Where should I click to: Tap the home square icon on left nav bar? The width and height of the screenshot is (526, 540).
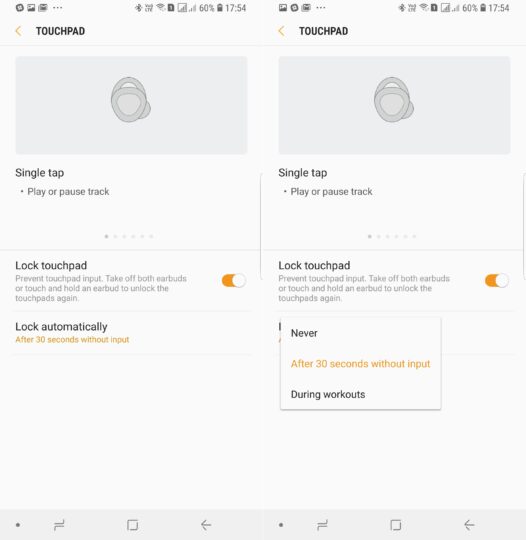[133, 525]
